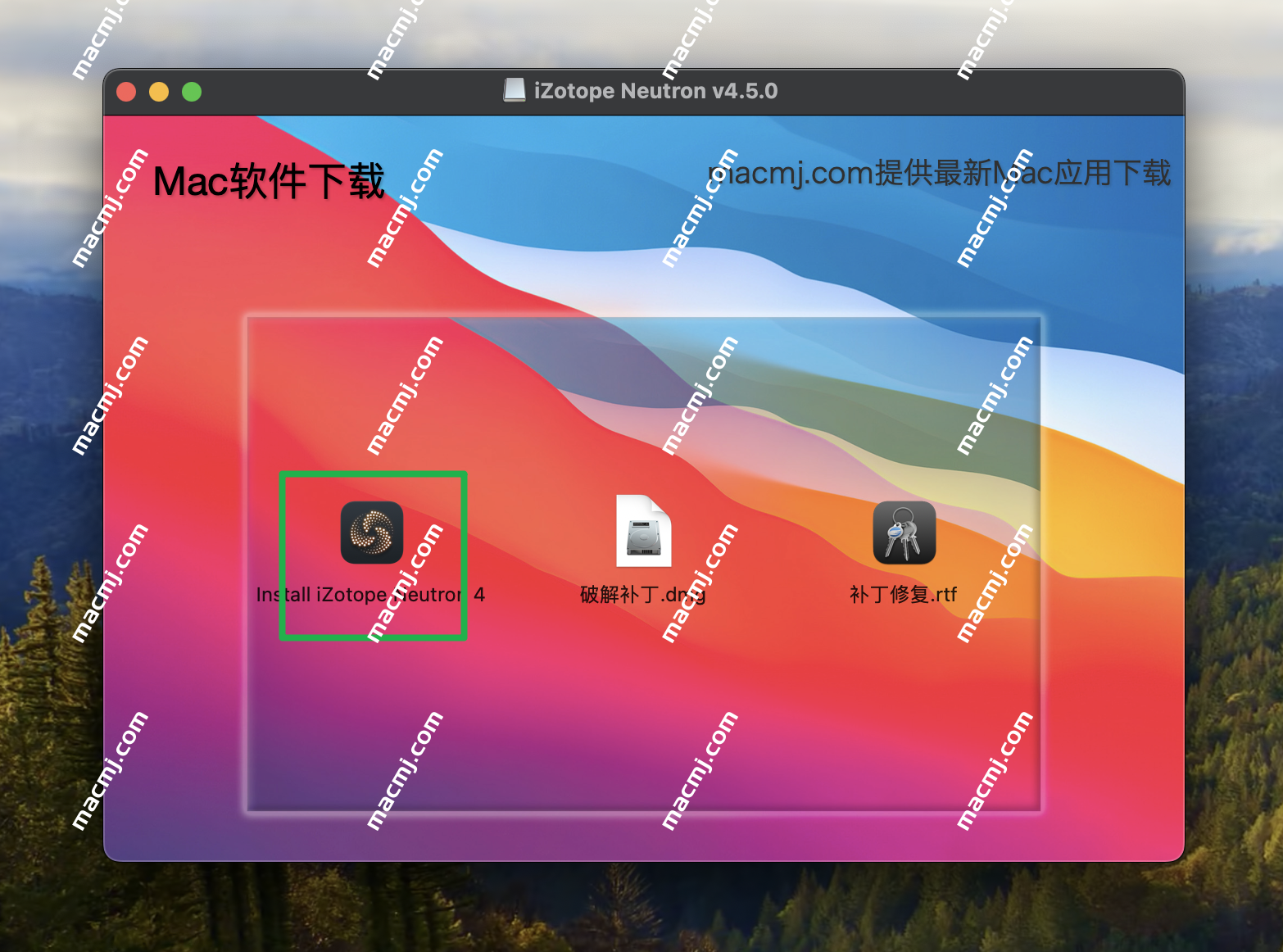Screen dimensions: 1283x952
Task: Click the Install iZotope Neutron 4 file name
Action: tap(371, 595)
